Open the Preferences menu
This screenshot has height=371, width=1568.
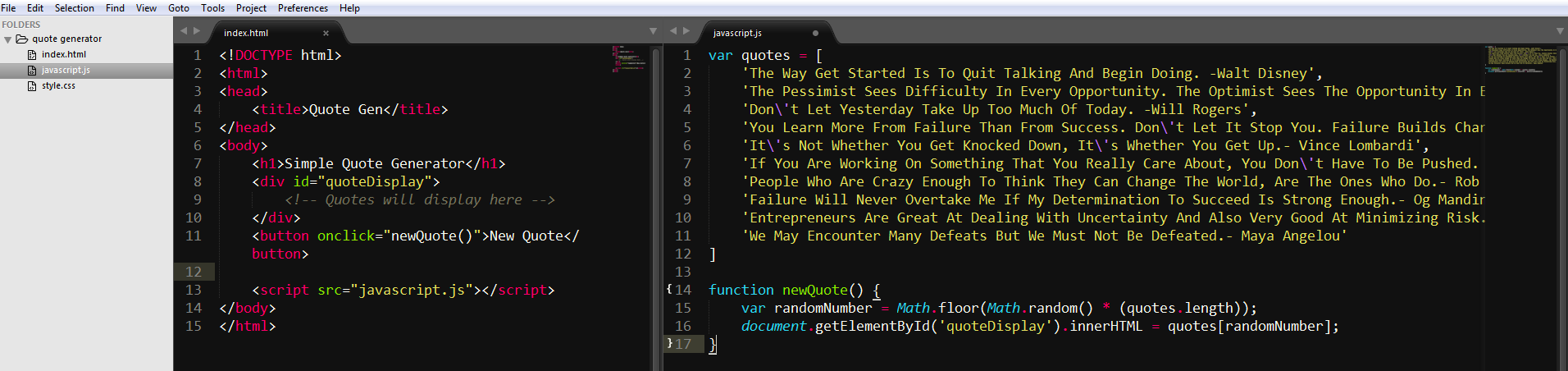[303, 8]
